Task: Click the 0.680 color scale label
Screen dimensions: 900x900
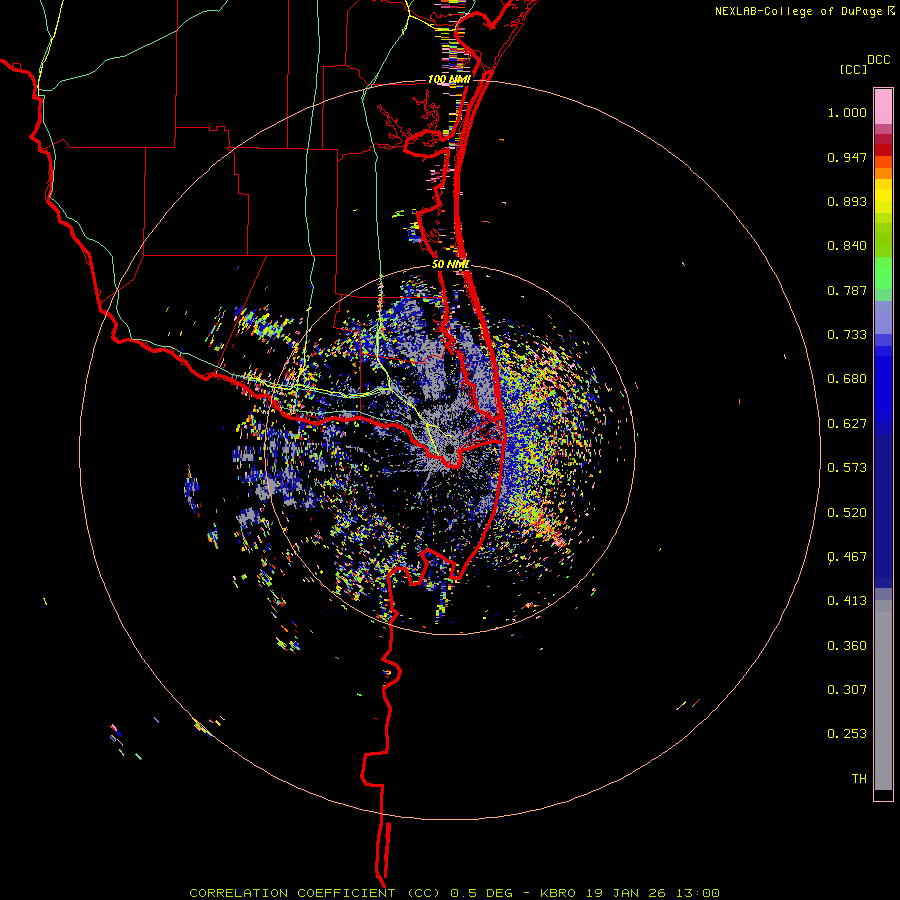Action: pos(847,379)
